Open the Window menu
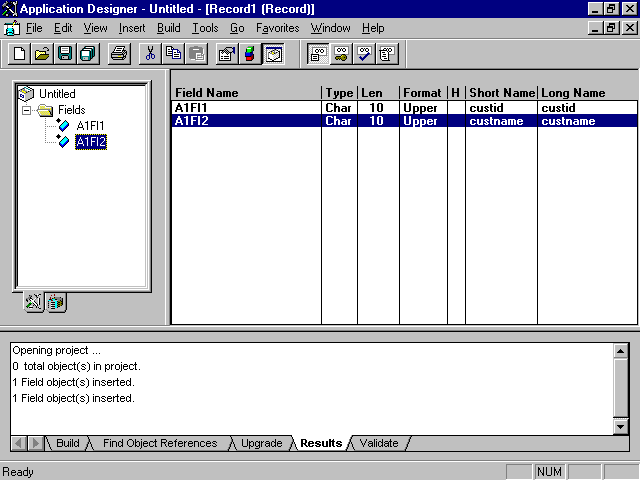Viewport: 640px width, 480px height. tap(331, 28)
